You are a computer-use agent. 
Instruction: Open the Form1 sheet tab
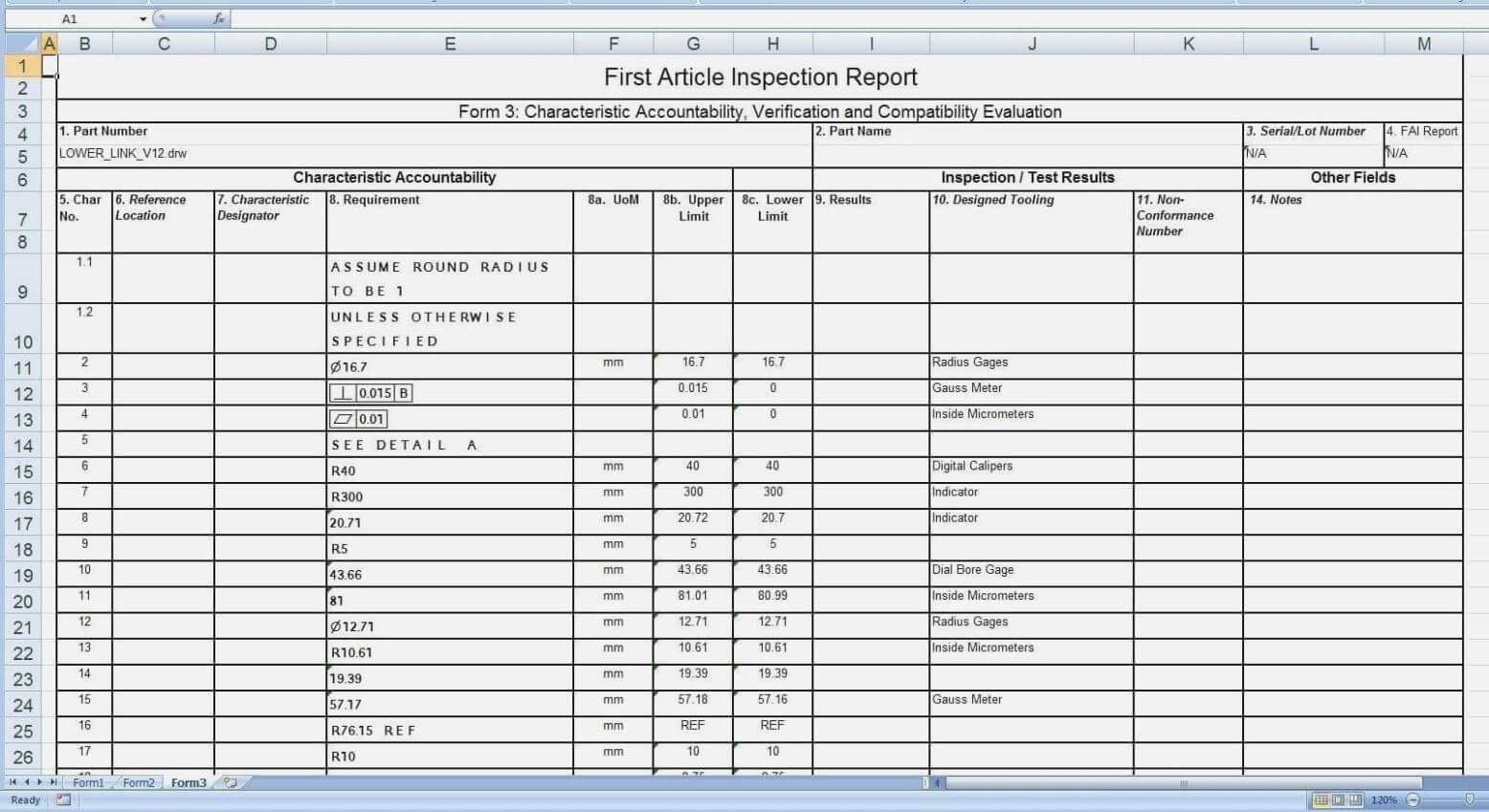(x=88, y=782)
